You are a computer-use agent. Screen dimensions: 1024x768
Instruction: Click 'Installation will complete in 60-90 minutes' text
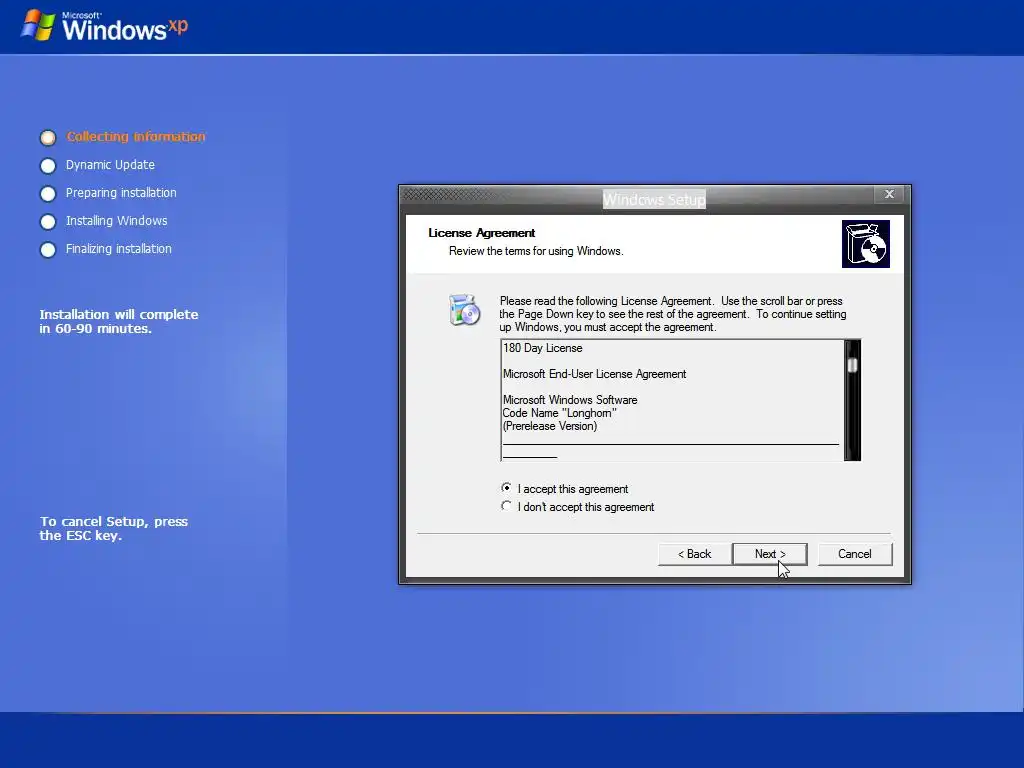click(x=118, y=321)
